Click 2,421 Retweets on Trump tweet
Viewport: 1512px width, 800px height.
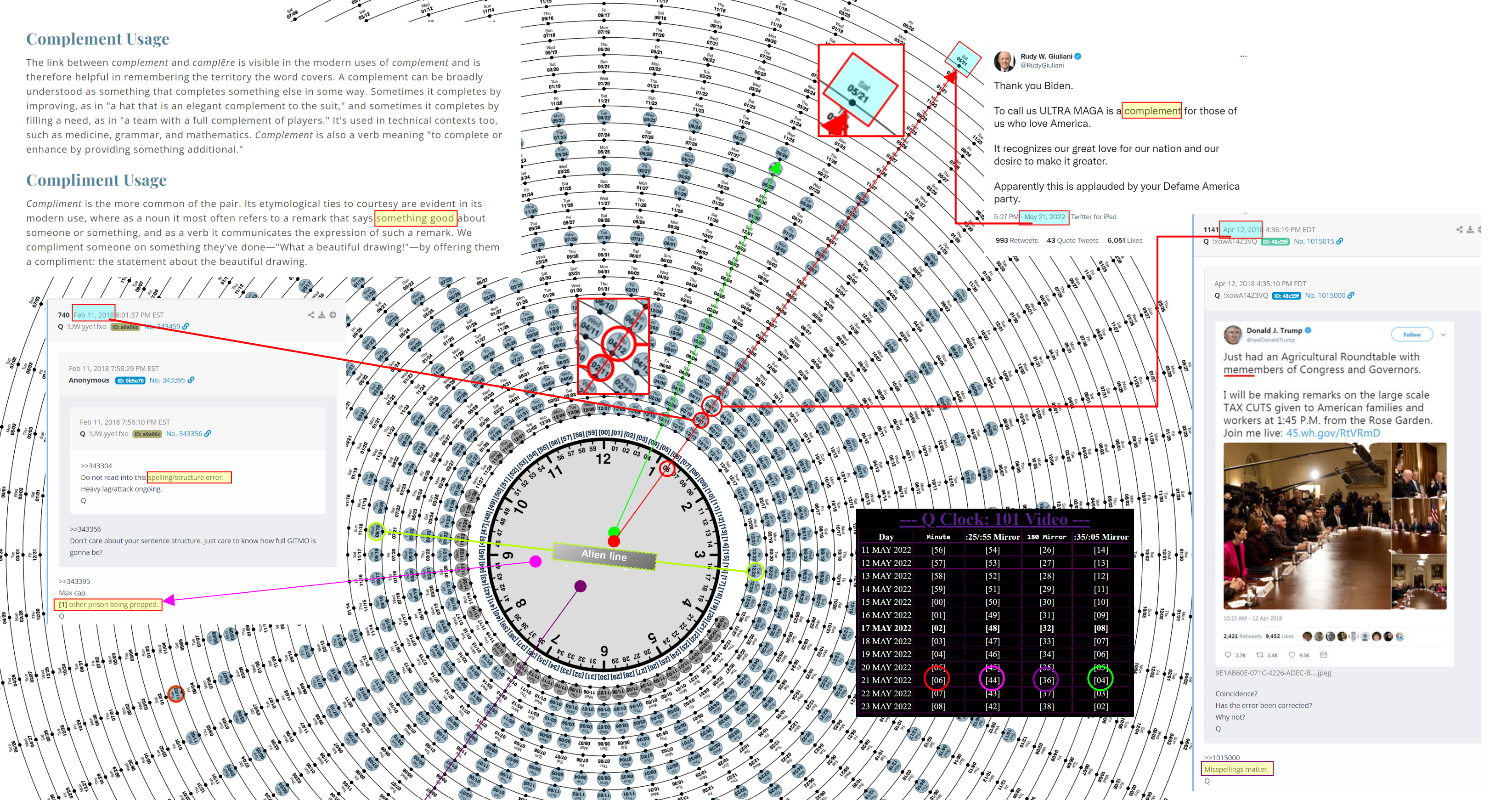1242,636
